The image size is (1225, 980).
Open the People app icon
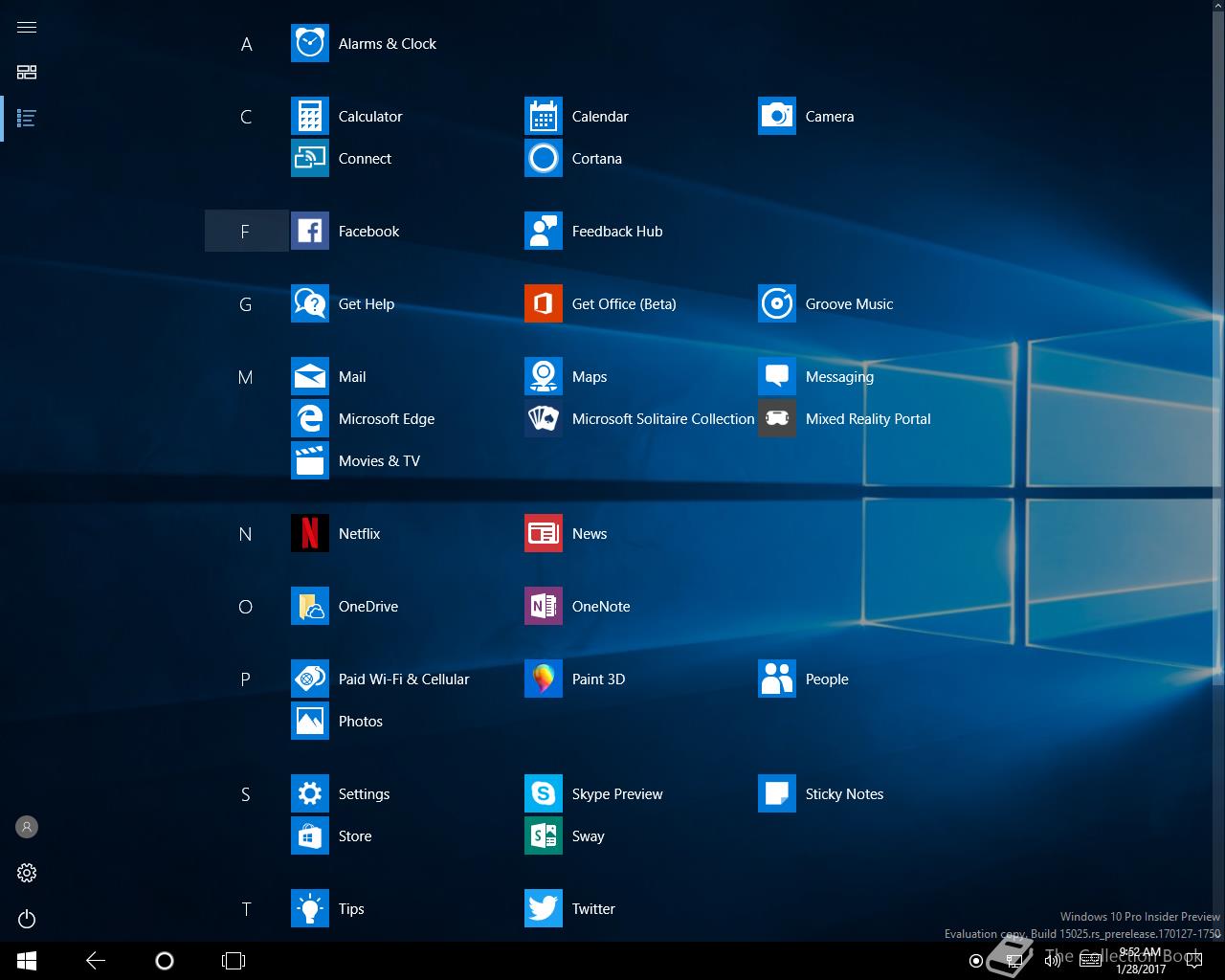point(777,679)
